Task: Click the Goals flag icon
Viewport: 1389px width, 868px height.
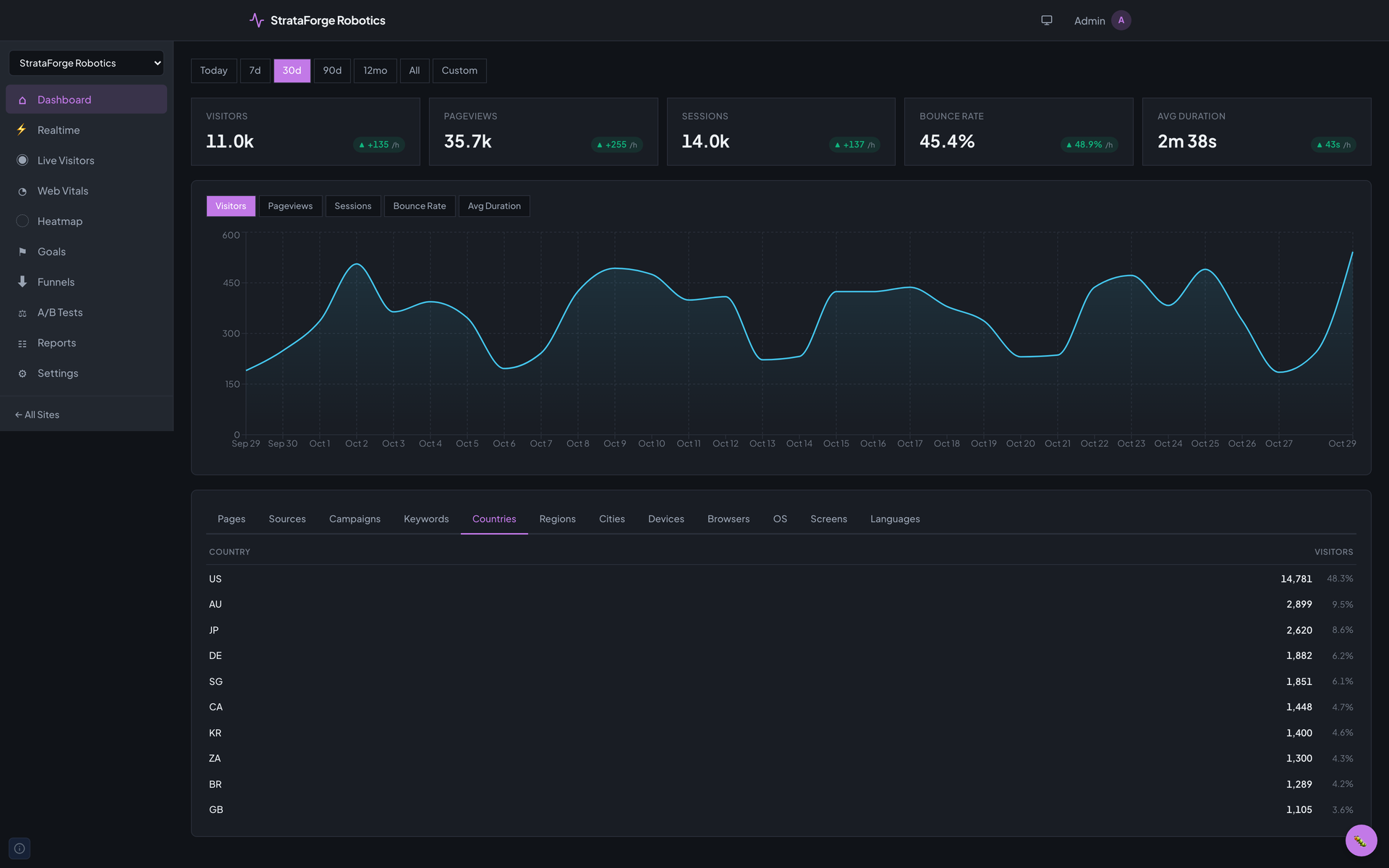Action: (x=22, y=252)
